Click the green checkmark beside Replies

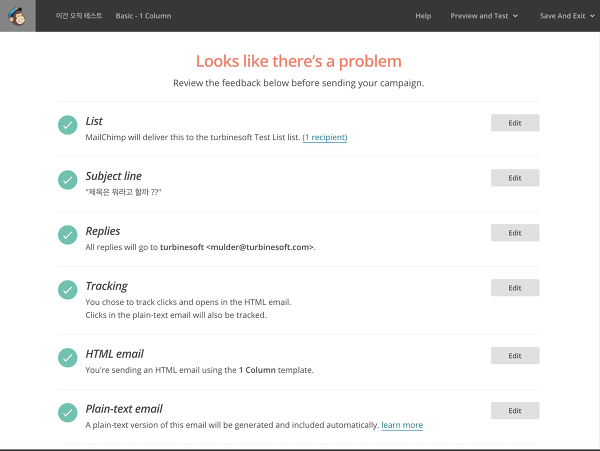point(68,235)
